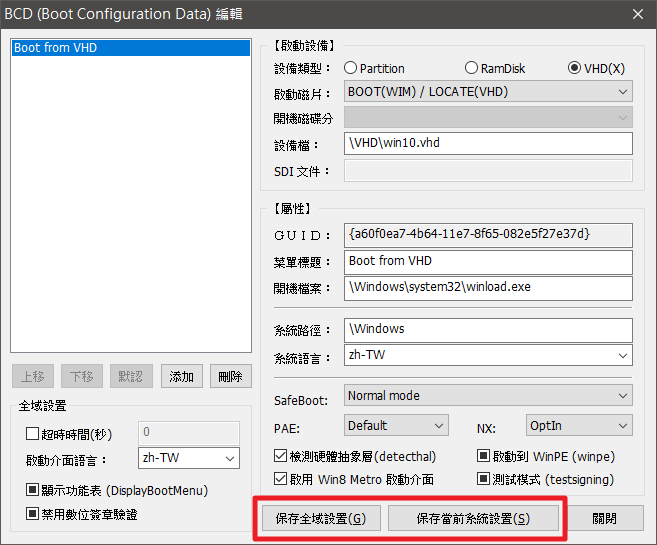The height and width of the screenshot is (545, 657).
Task: Choose the VHD(X) device type option
Action: (x=575, y=68)
